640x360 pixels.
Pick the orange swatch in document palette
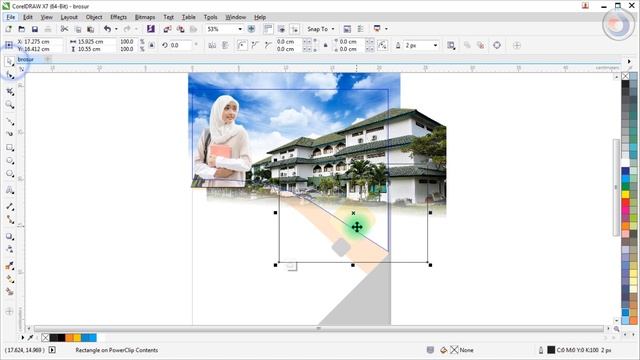(x=69, y=338)
